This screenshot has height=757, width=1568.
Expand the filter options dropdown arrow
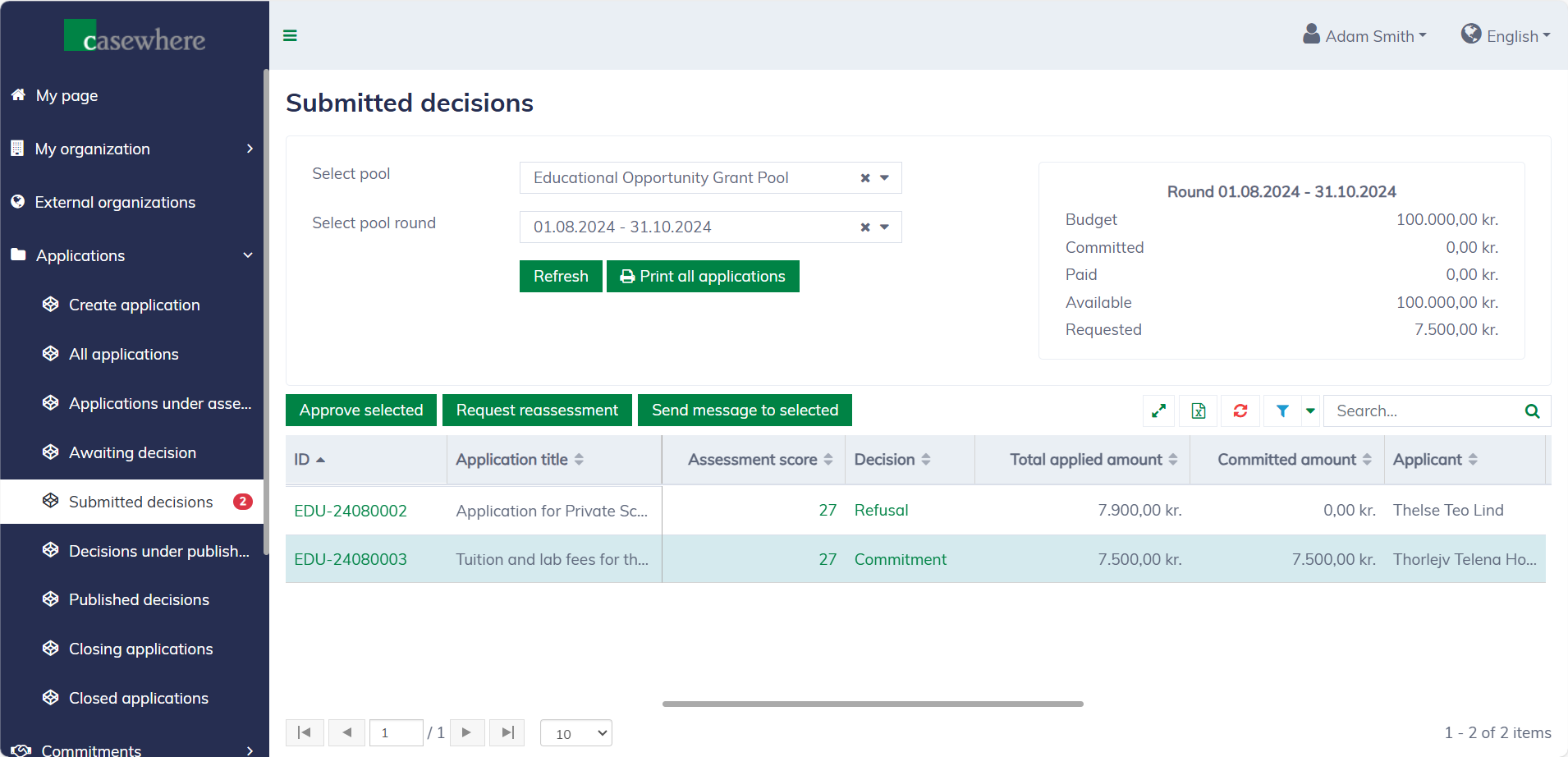[x=1310, y=411]
